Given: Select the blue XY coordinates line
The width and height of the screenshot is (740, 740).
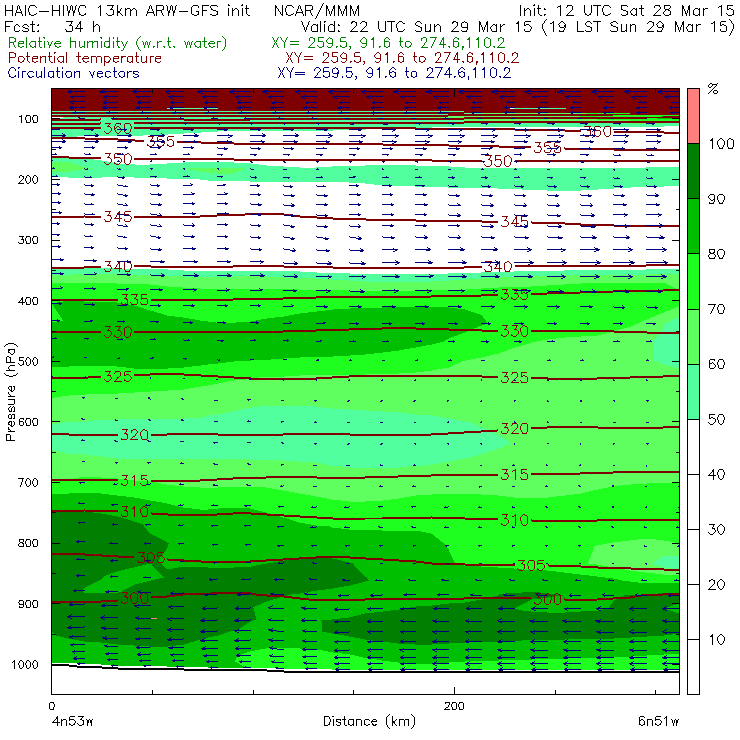Looking at the screenshot, I should (394, 73).
